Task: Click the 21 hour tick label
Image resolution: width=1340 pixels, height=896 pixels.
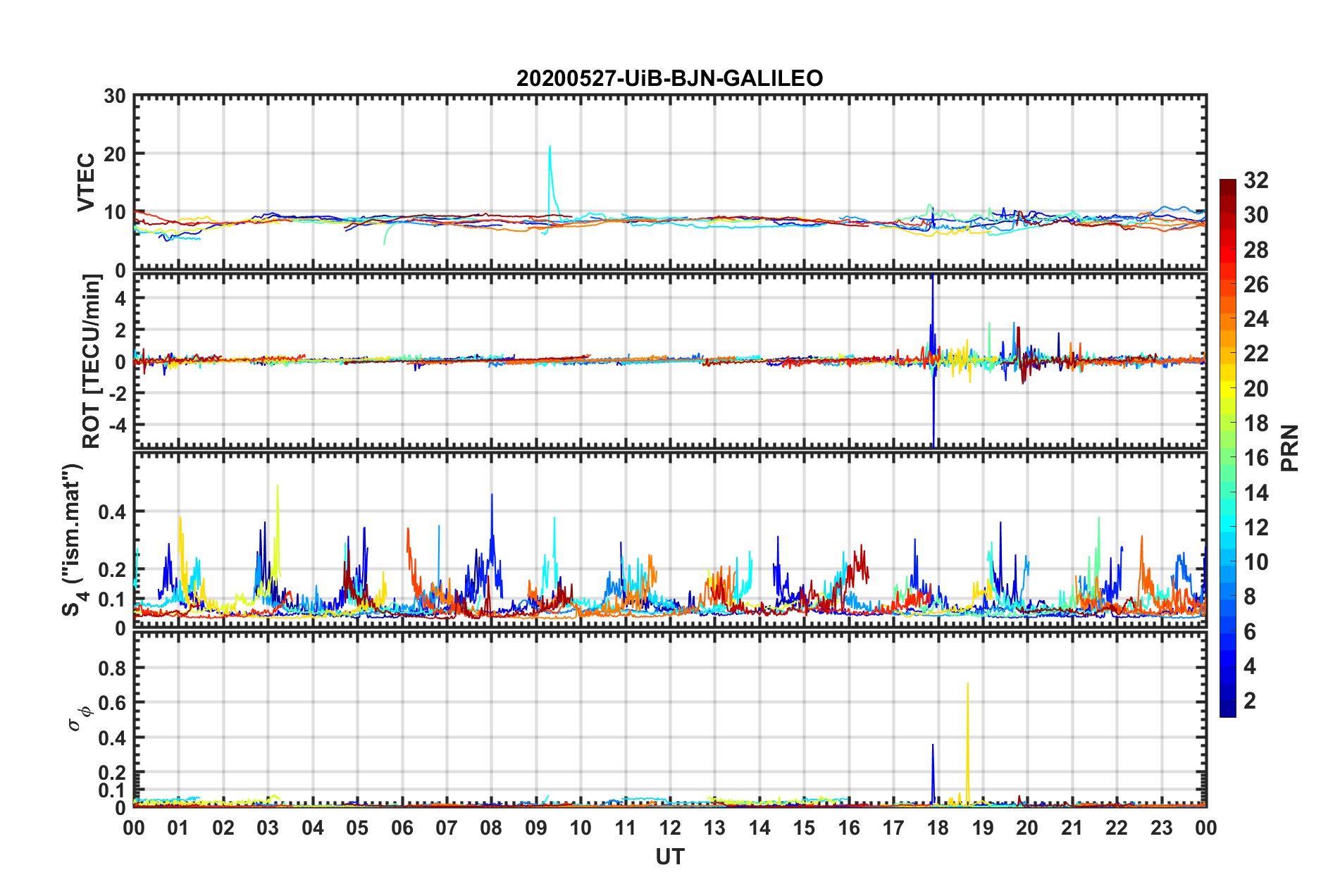Action: click(x=1072, y=828)
